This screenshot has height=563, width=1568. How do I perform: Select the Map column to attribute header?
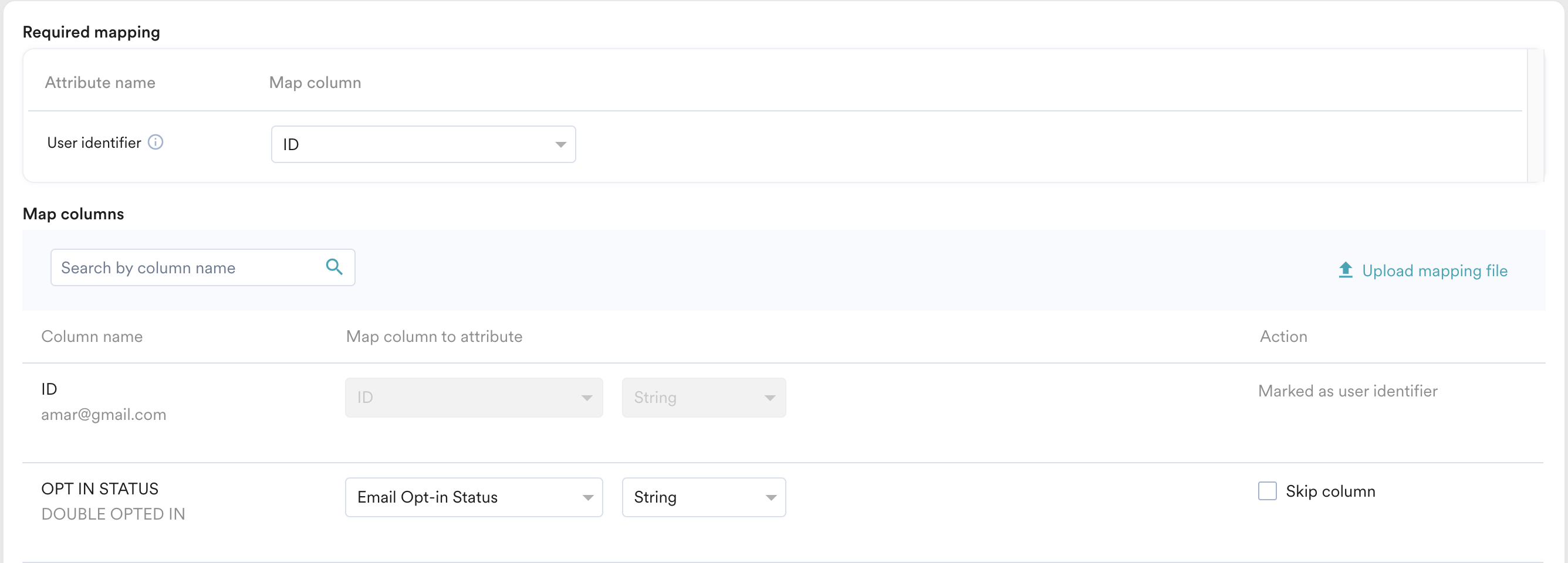(434, 337)
